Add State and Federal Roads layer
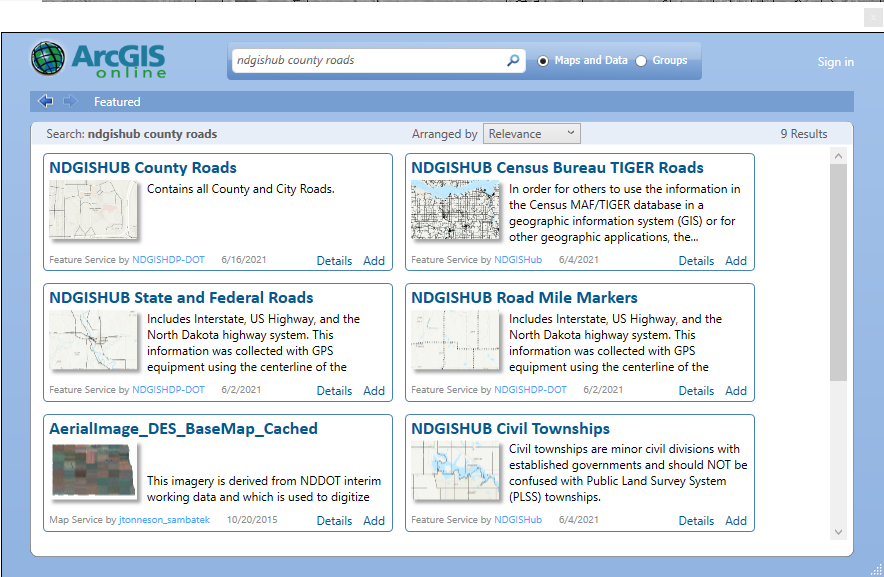The height and width of the screenshot is (577, 884). pos(374,390)
